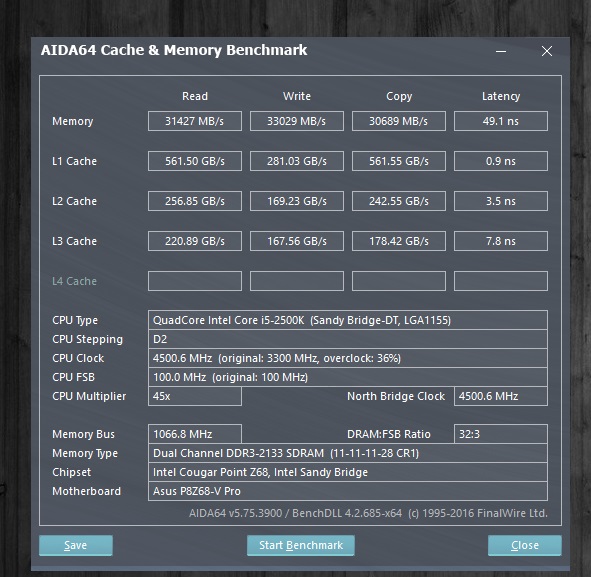This screenshot has width=591, height=577.
Task: Select L2 Cache latency 3.5 ns
Action: click(501, 201)
